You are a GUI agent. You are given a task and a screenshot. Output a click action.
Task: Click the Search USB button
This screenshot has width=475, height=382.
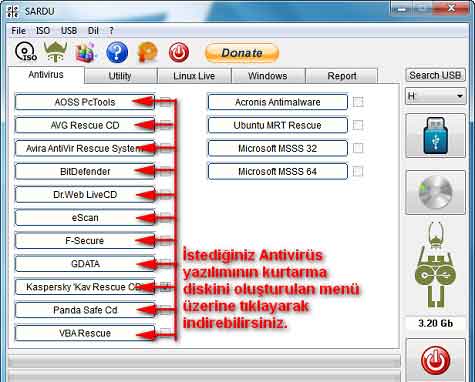[435, 75]
